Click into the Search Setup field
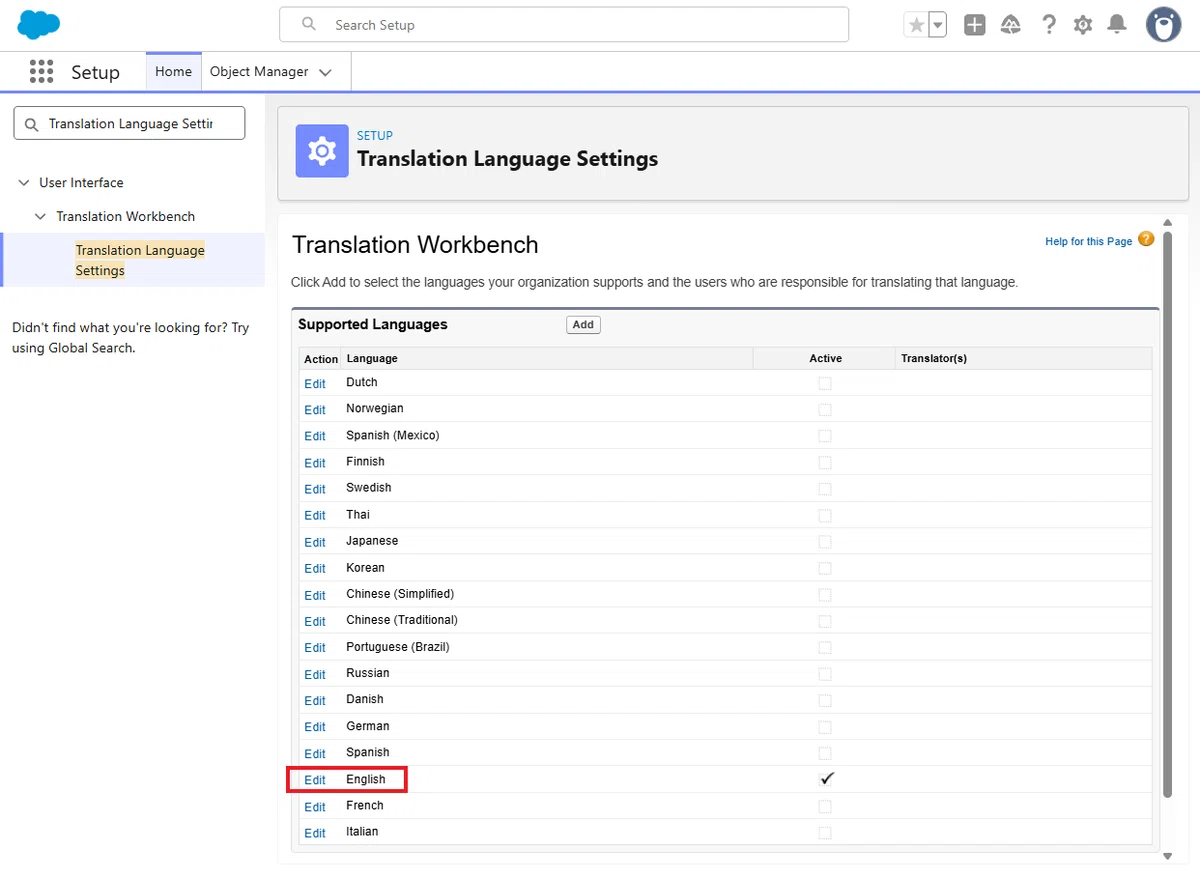Image resolution: width=1200 pixels, height=871 pixels. [564, 25]
